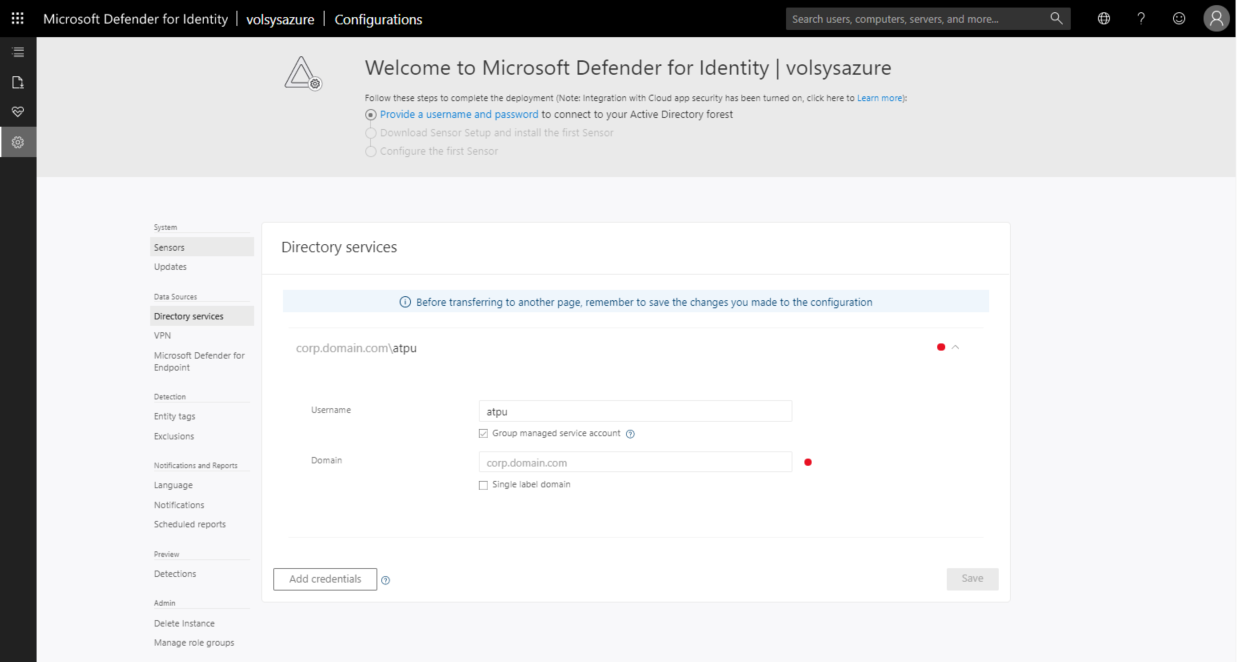Image resolution: width=1237 pixels, height=662 pixels.
Task: Select the Provide a username and password radio
Action: click(370, 114)
